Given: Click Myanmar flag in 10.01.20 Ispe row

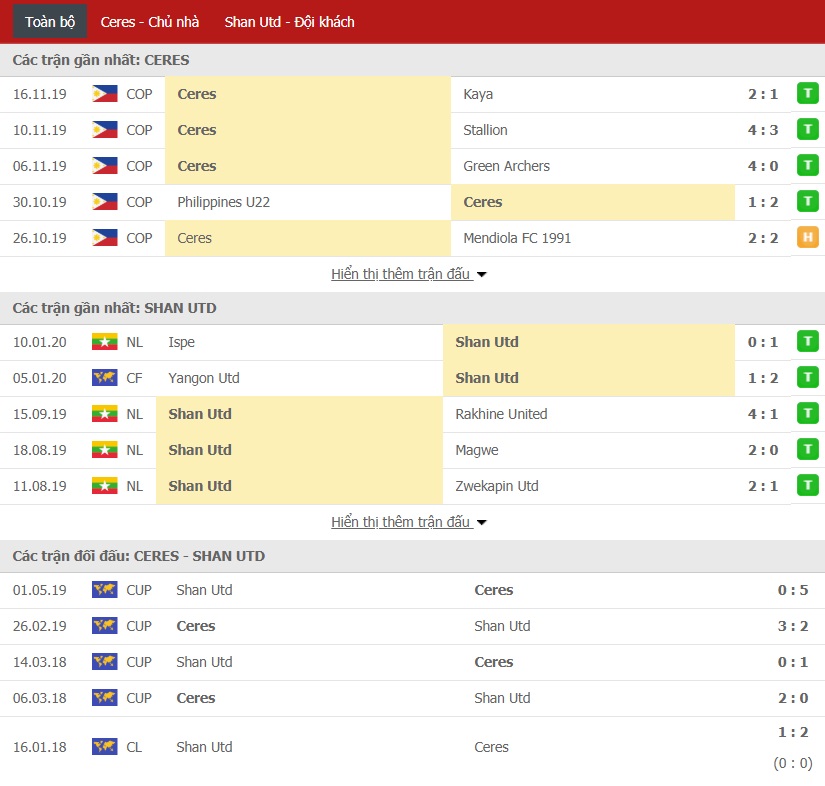Looking at the screenshot, I should tap(105, 342).
